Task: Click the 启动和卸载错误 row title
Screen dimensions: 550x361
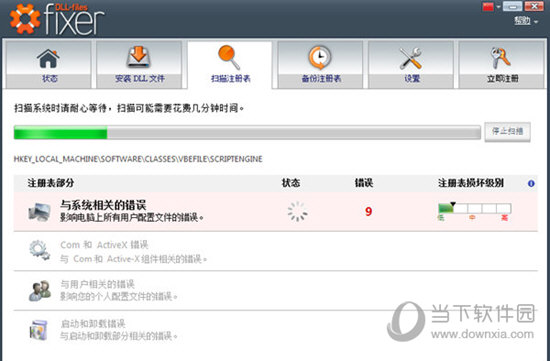Action: (x=93, y=323)
